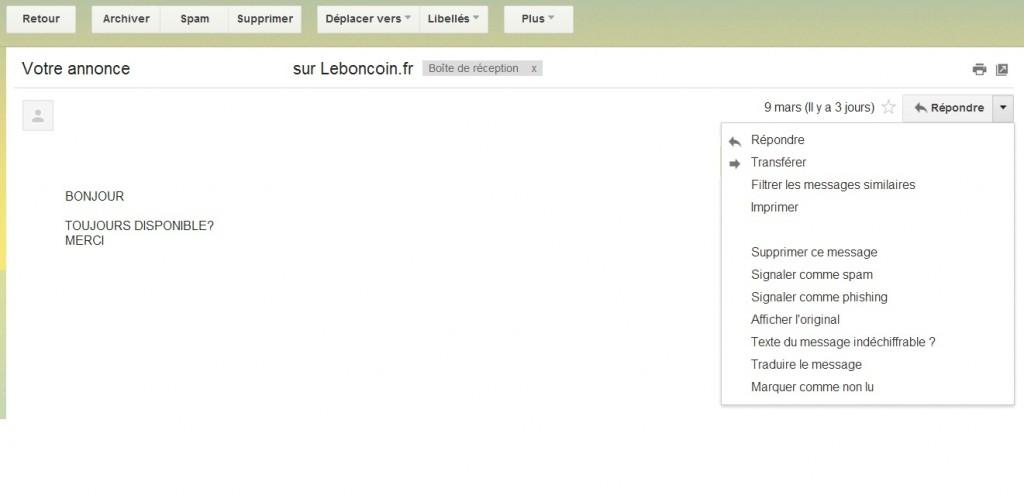Click the date 9 mars (Il y a 3 jours)
The image size is (1024, 502).
click(819, 107)
